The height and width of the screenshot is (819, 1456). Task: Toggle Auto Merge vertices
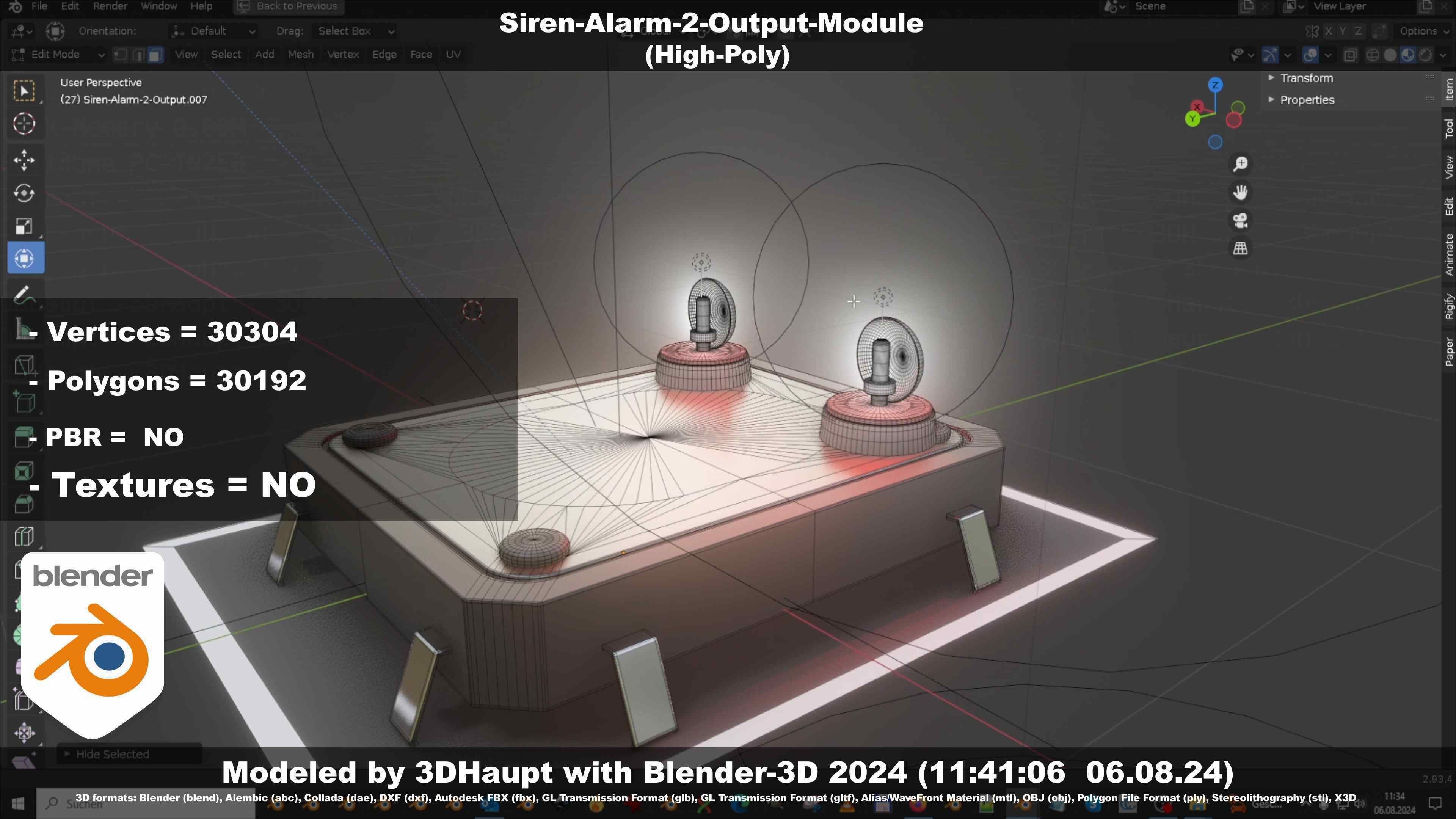pos(1380,31)
